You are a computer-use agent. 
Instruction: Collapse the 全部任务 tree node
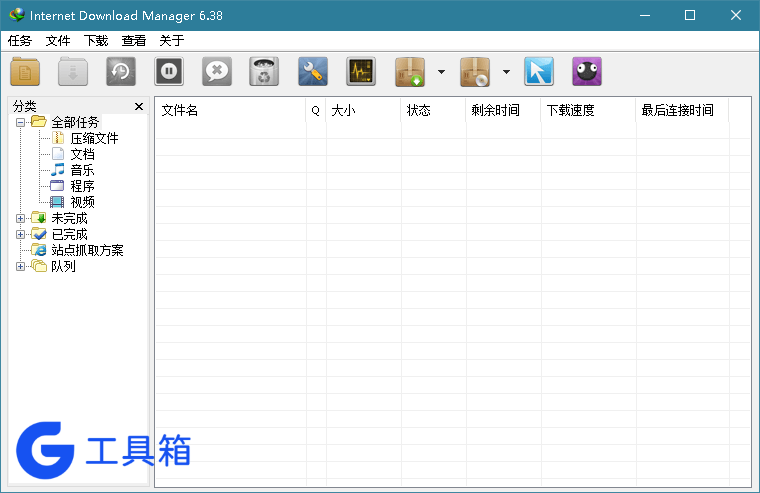pos(20,122)
